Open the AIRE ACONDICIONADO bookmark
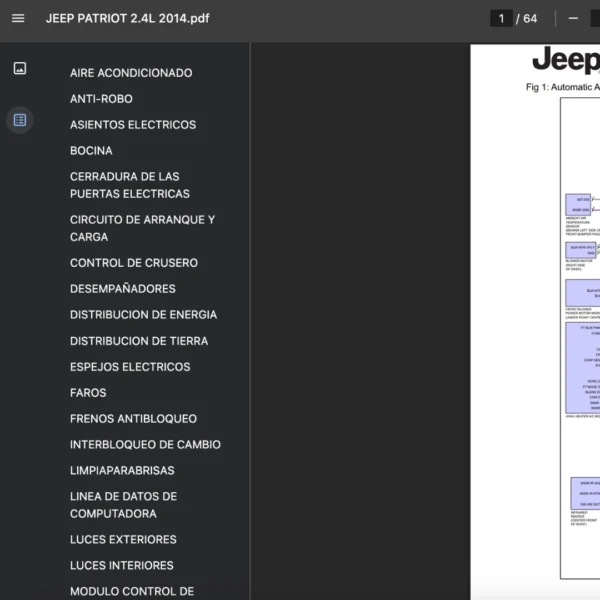This screenshot has width=600, height=600. (x=131, y=73)
